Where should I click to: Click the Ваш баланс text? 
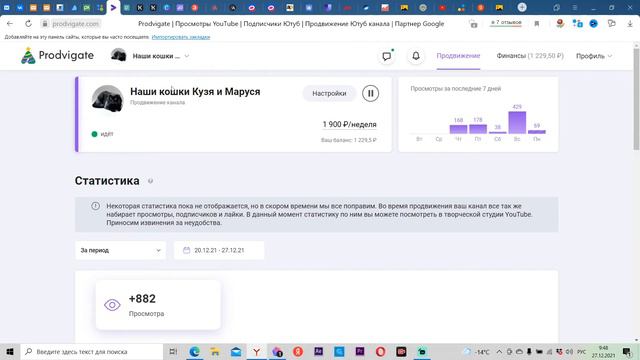(349, 140)
